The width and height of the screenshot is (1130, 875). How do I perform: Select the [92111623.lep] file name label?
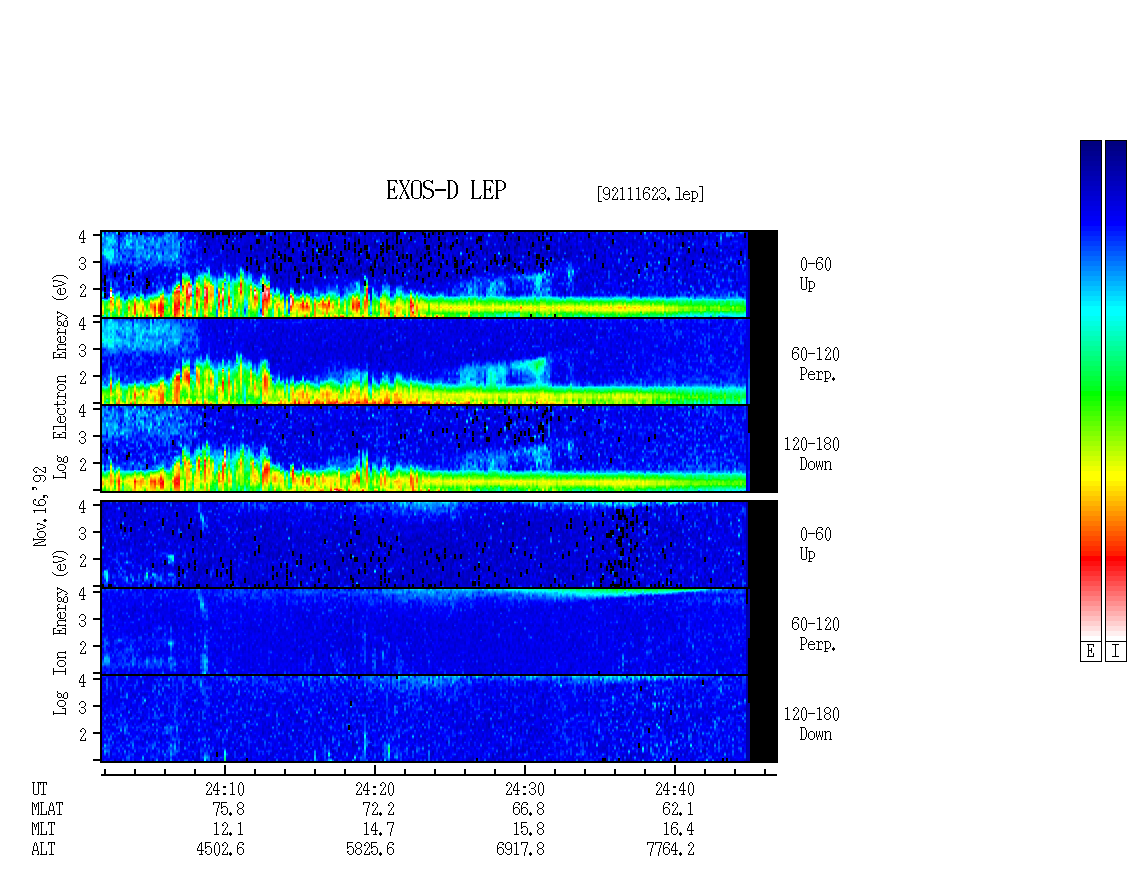click(x=650, y=194)
